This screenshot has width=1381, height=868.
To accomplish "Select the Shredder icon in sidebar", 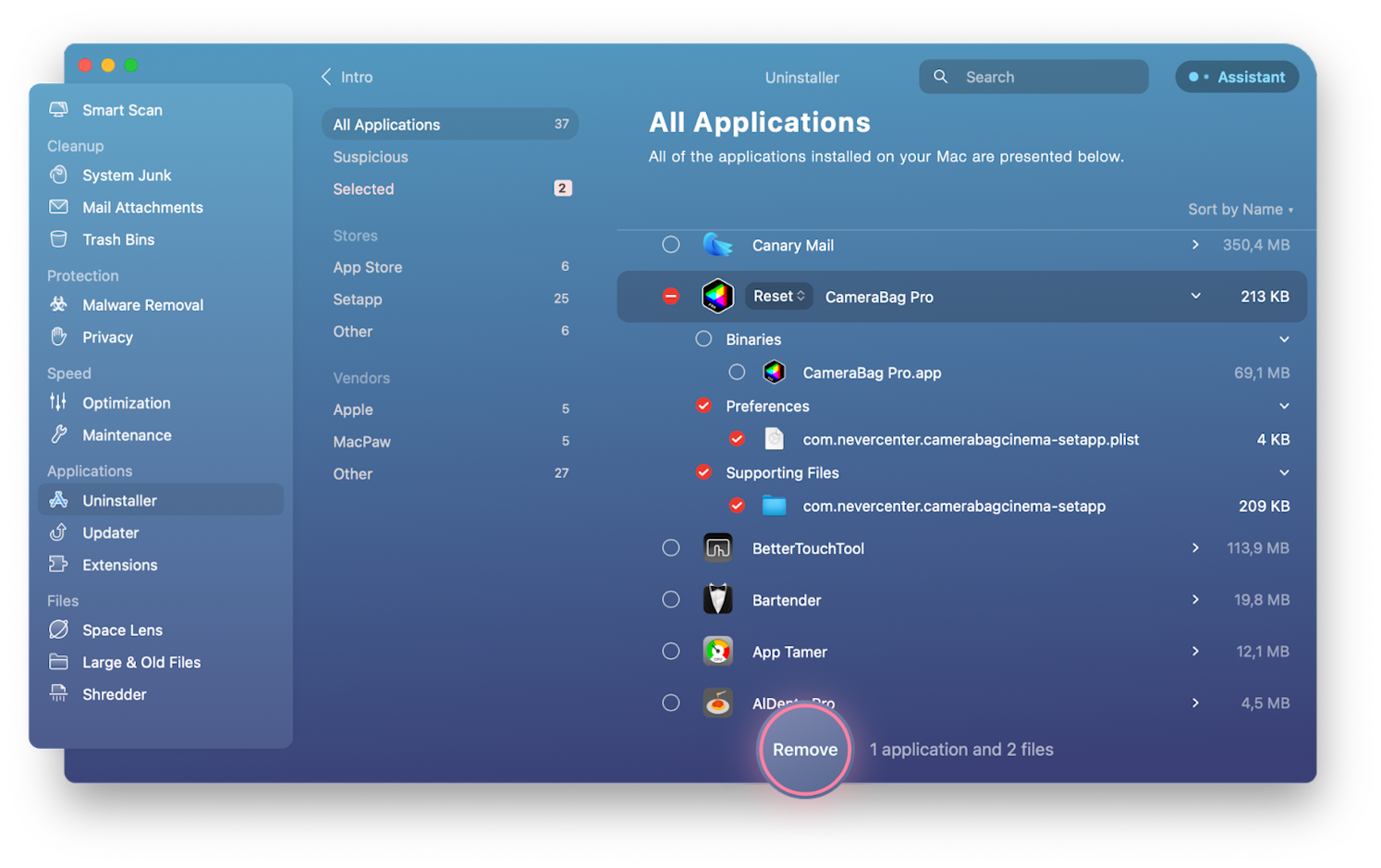I will 58,694.
